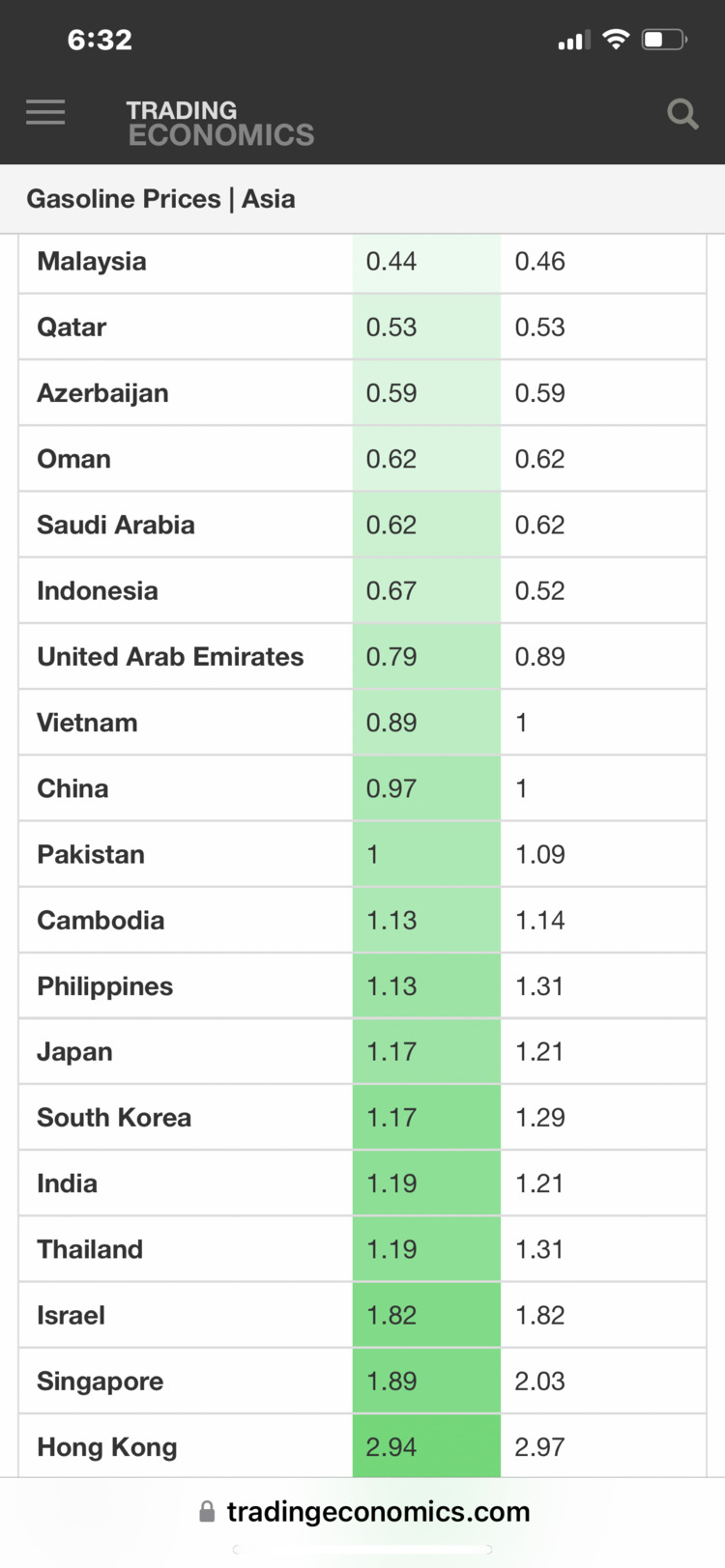Screen dimensions: 725x1568
Task: Tap the 6:32 status bar clock
Action: click(x=100, y=40)
